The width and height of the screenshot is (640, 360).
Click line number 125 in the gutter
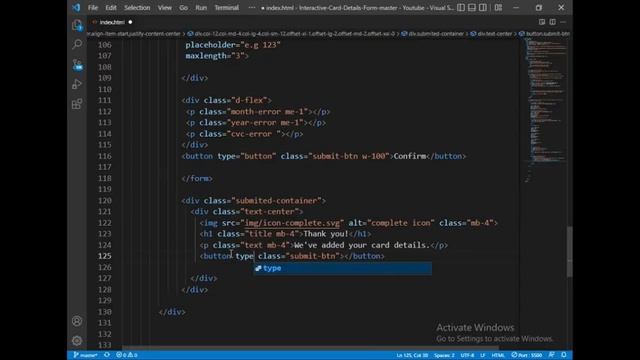click(104, 256)
